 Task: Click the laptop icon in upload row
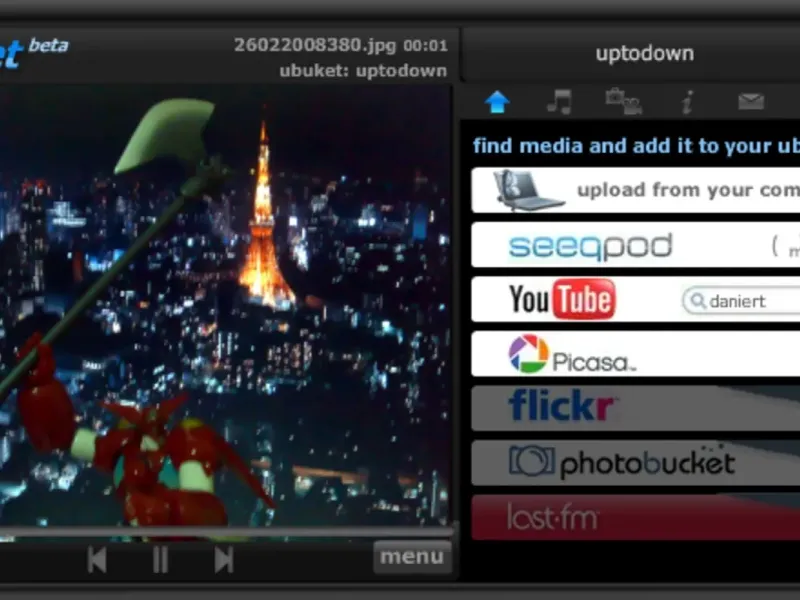point(528,190)
